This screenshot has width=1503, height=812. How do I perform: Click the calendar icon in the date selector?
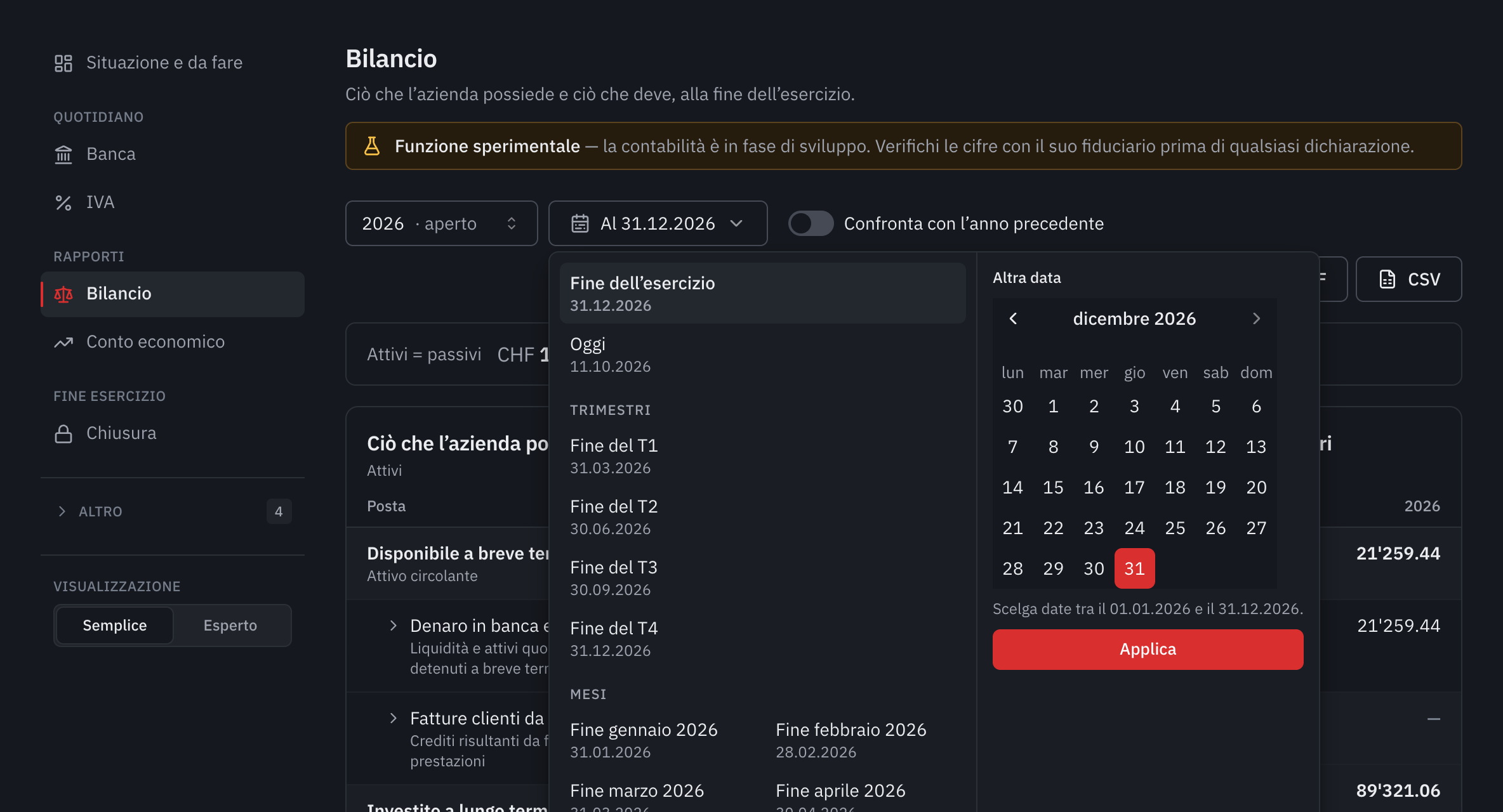tap(580, 223)
